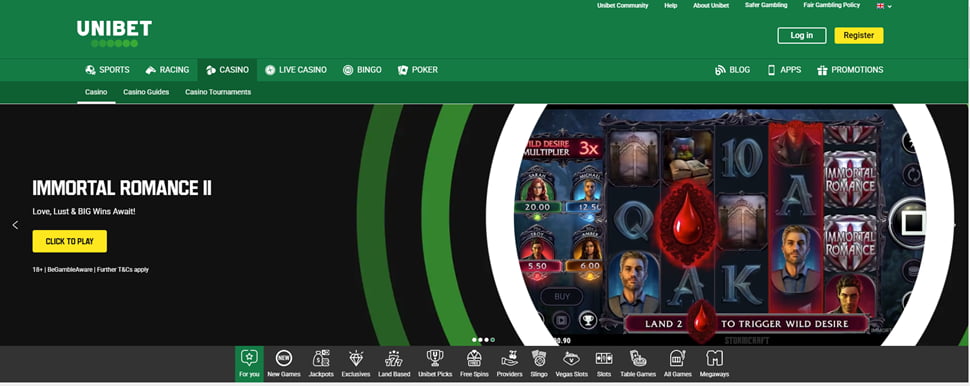Open the Table Games category

637,364
